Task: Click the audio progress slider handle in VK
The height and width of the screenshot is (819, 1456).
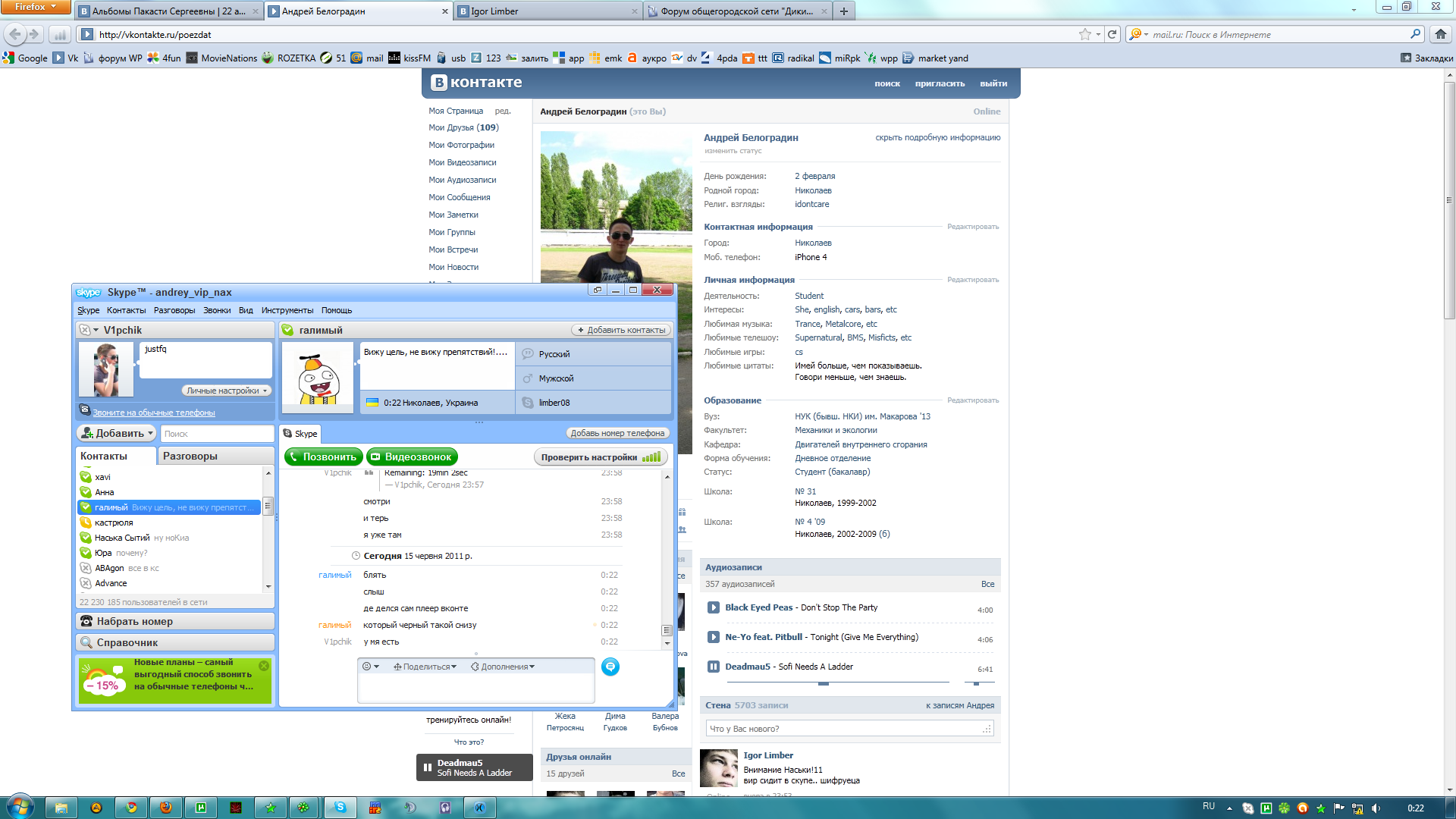Action: point(823,683)
